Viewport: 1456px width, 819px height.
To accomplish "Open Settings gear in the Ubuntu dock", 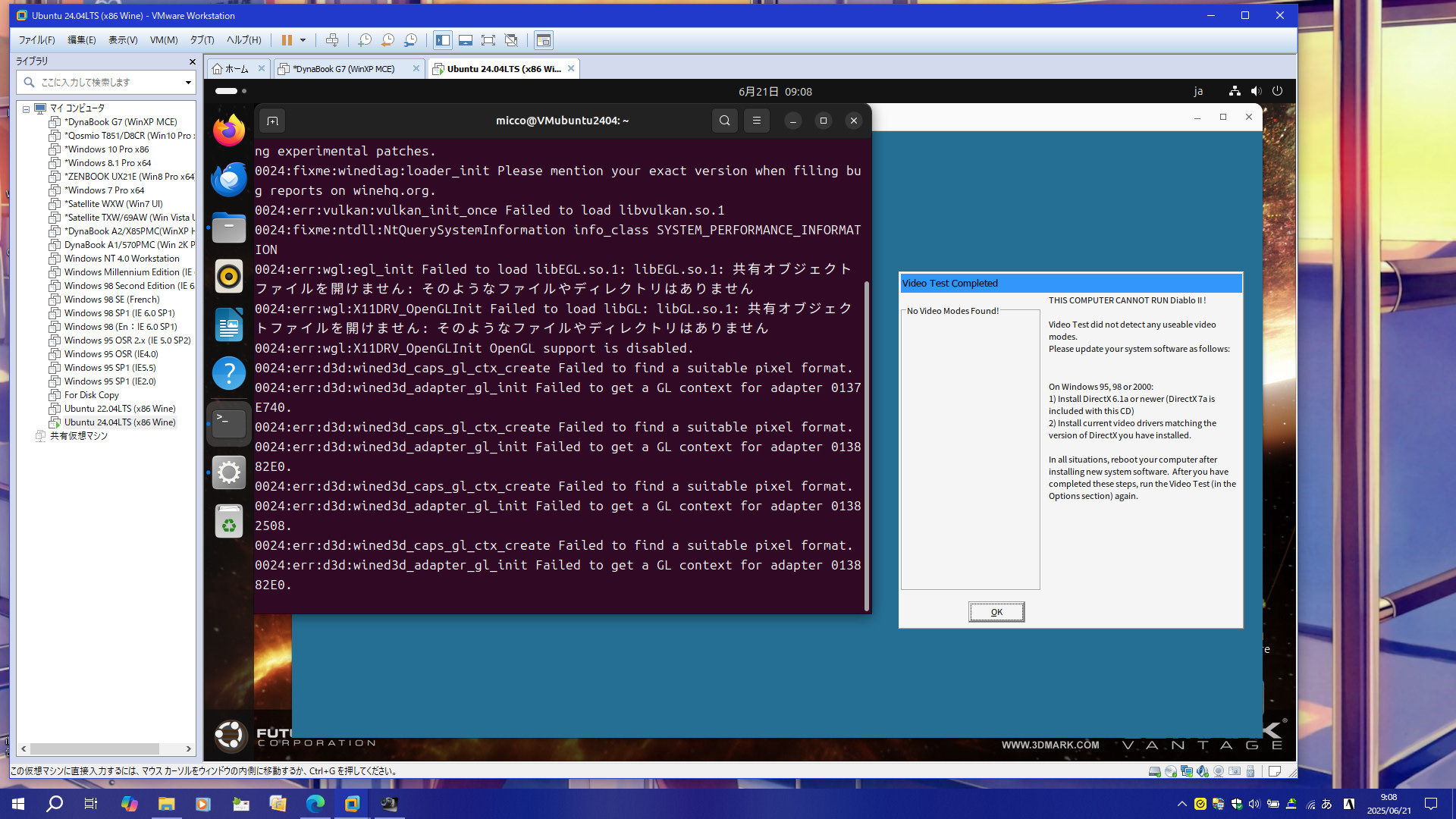I will click(228, 472).
